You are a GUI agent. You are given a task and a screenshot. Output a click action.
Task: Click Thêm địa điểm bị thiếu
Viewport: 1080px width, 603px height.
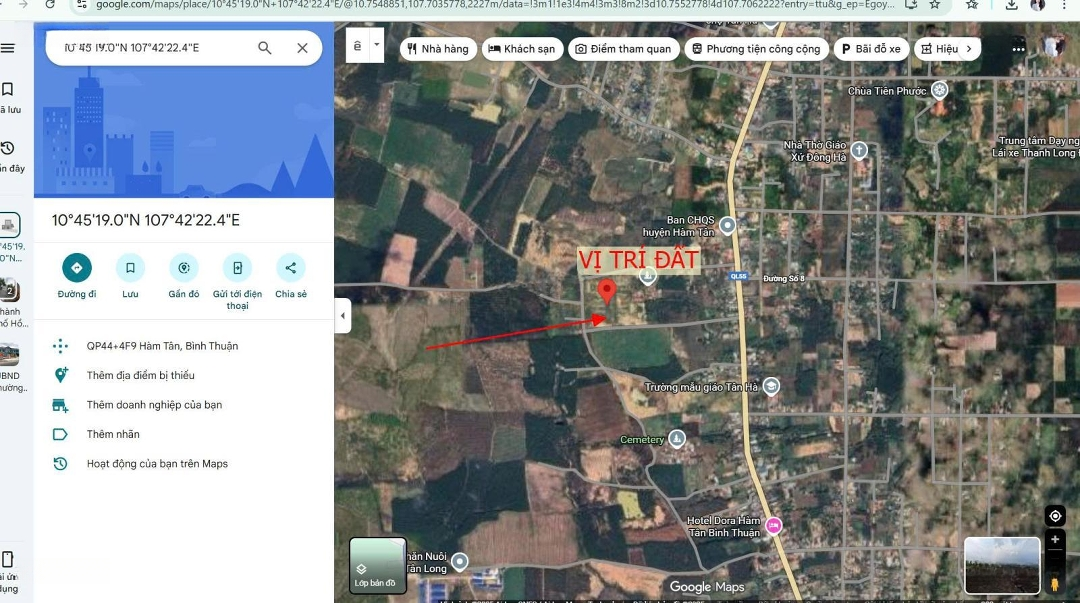pos(140,375)
